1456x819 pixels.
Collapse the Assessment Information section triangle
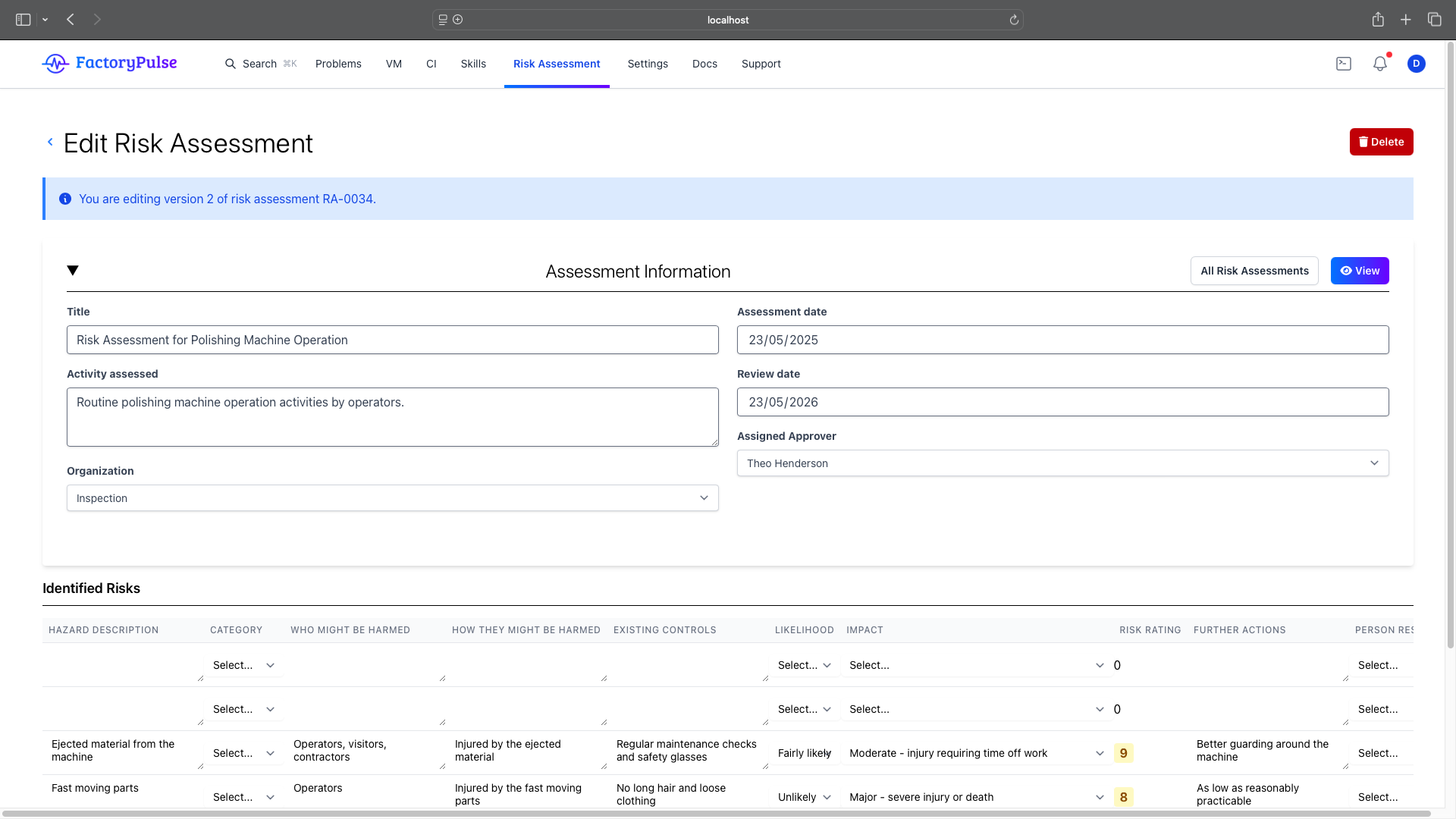point(73,271)
